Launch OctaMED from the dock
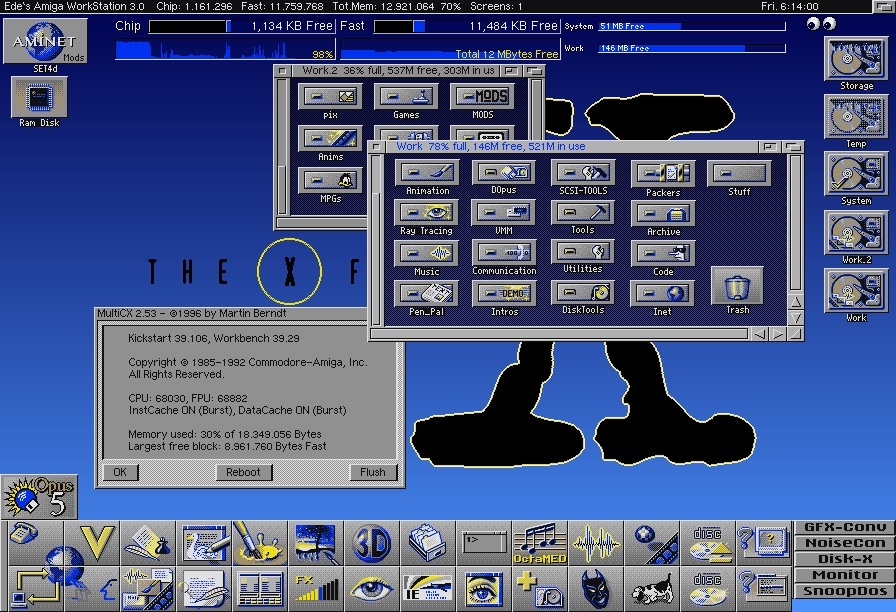 click(x=539, y=544)
